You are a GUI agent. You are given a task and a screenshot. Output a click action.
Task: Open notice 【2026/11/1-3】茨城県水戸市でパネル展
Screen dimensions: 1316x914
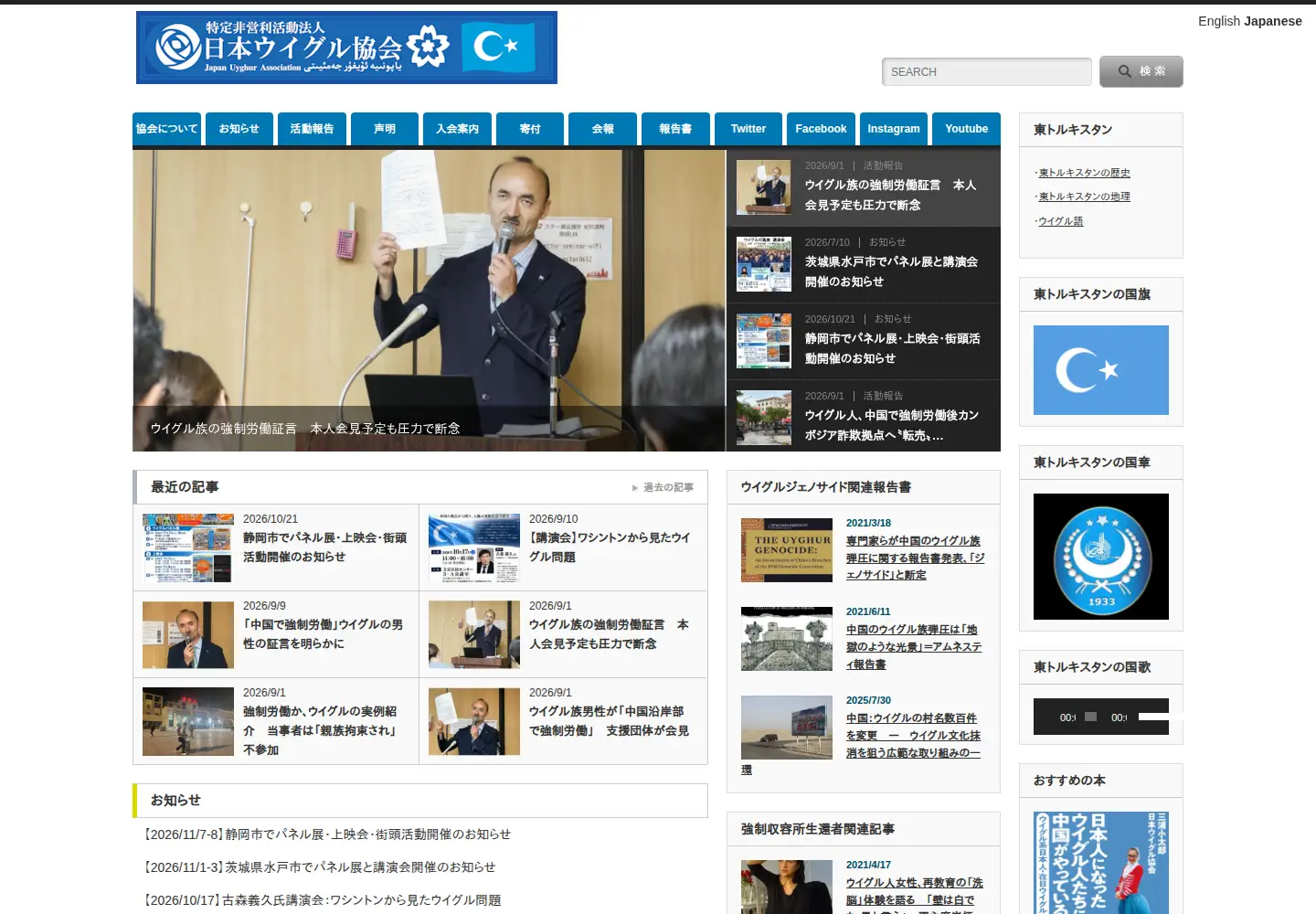click(318, 867)
